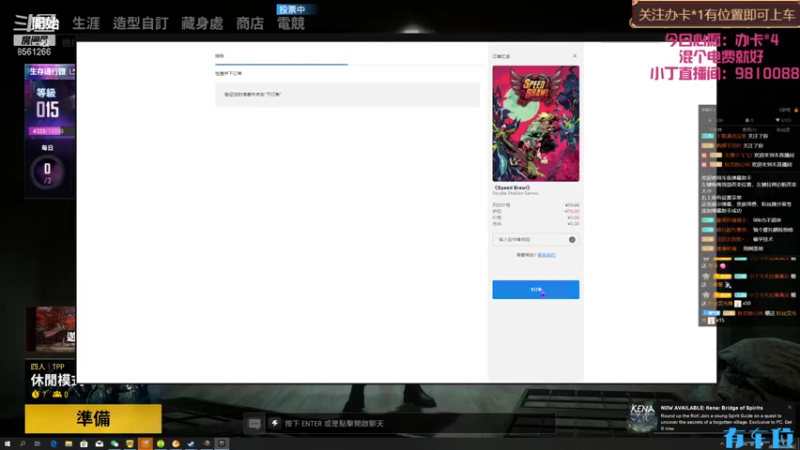Open the 生存通行證 survivor pass panel
The width and height of the screenshot is (800, 450).
[x=50, y=71]
